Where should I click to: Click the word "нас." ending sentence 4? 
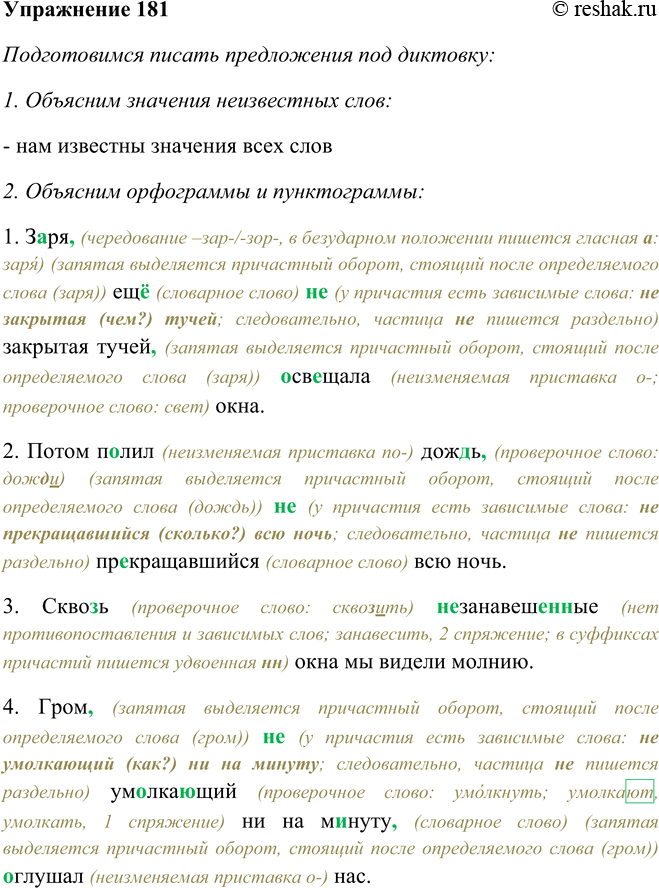[353, 877]
